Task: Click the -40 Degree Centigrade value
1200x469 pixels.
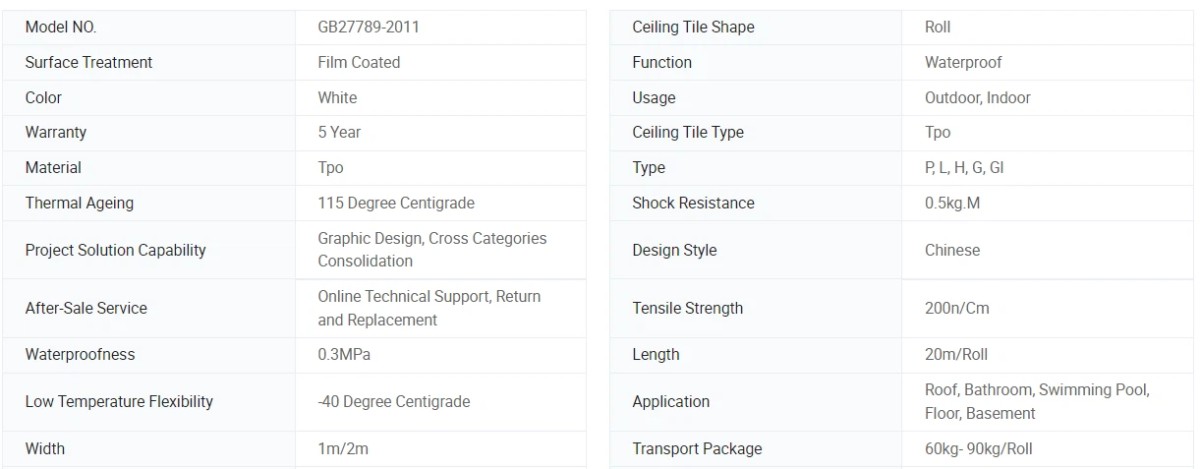Action: coord(394,401)
